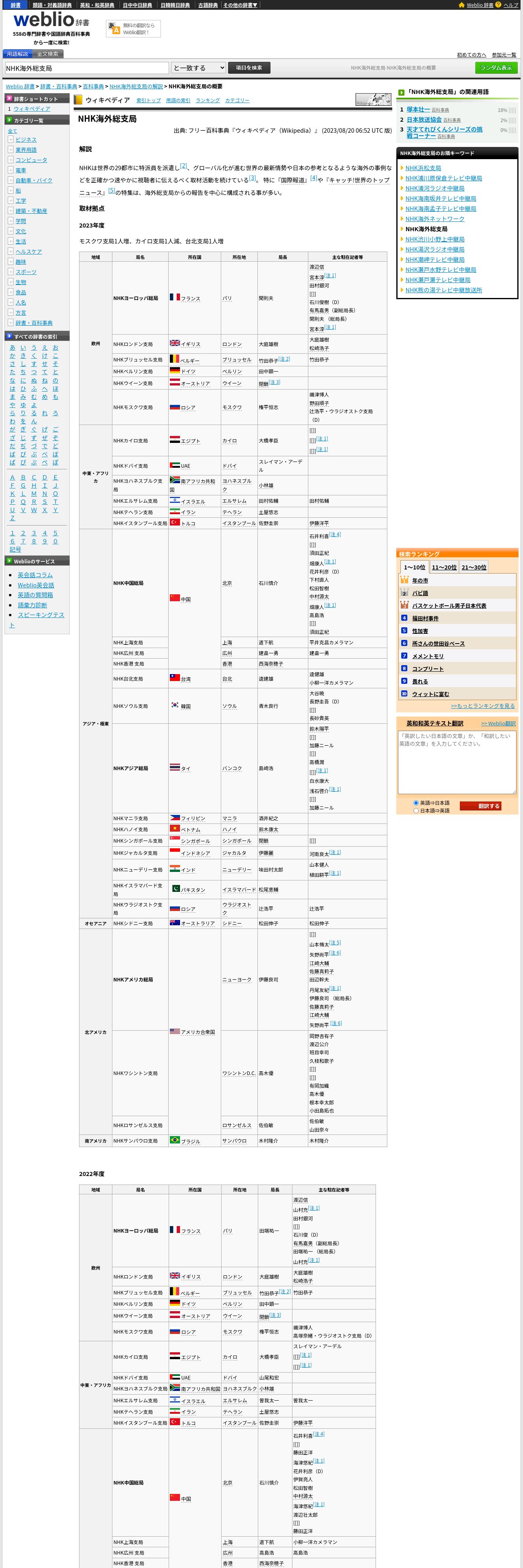This screenshot has height=1568, width=523.
Task: Select 英語⇒日本語 radio button
Action: click(x=416, y=802)
